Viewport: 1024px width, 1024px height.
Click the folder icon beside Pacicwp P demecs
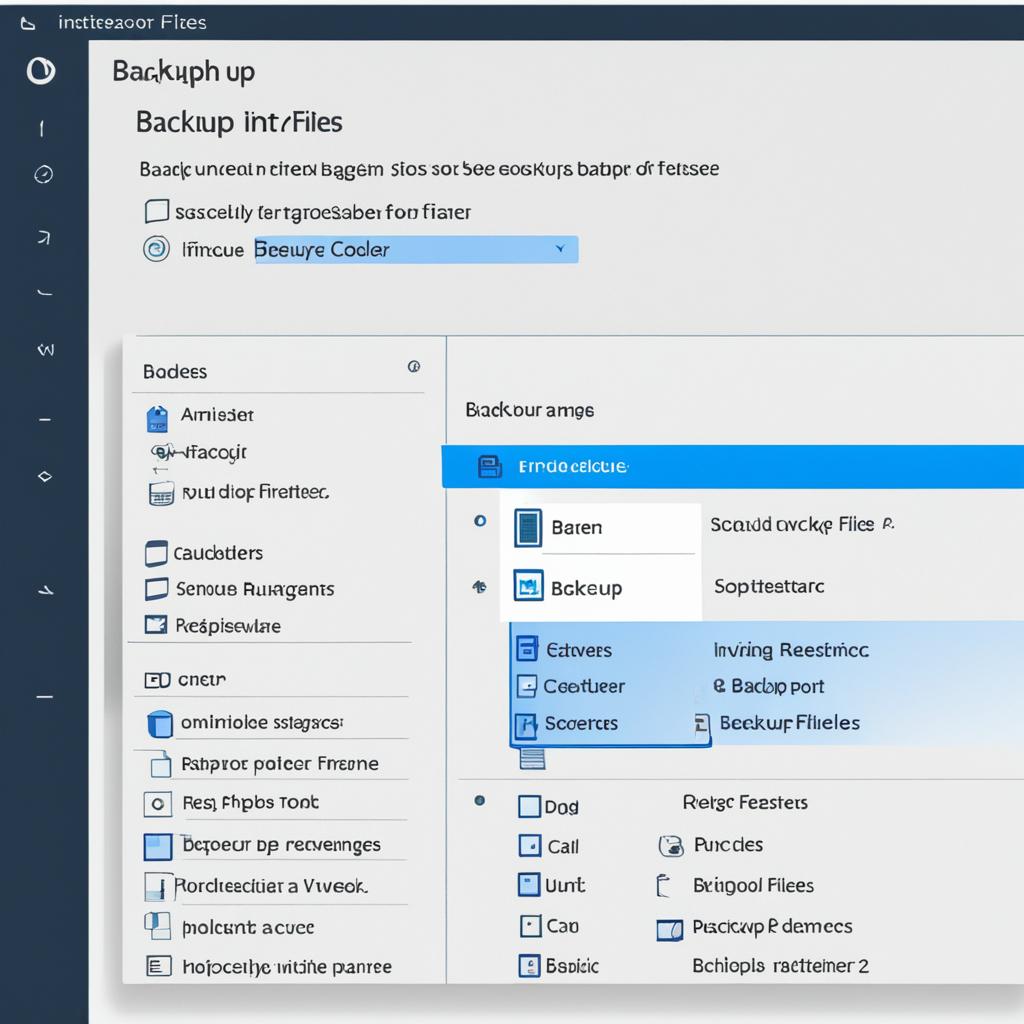669,929
